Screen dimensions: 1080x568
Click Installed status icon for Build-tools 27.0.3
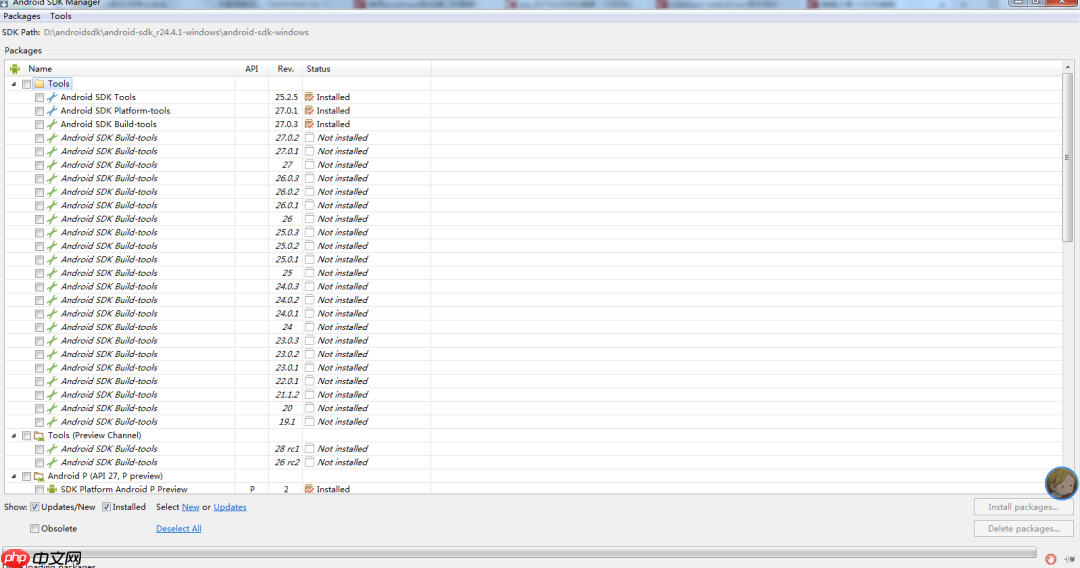tap(309, 125)
